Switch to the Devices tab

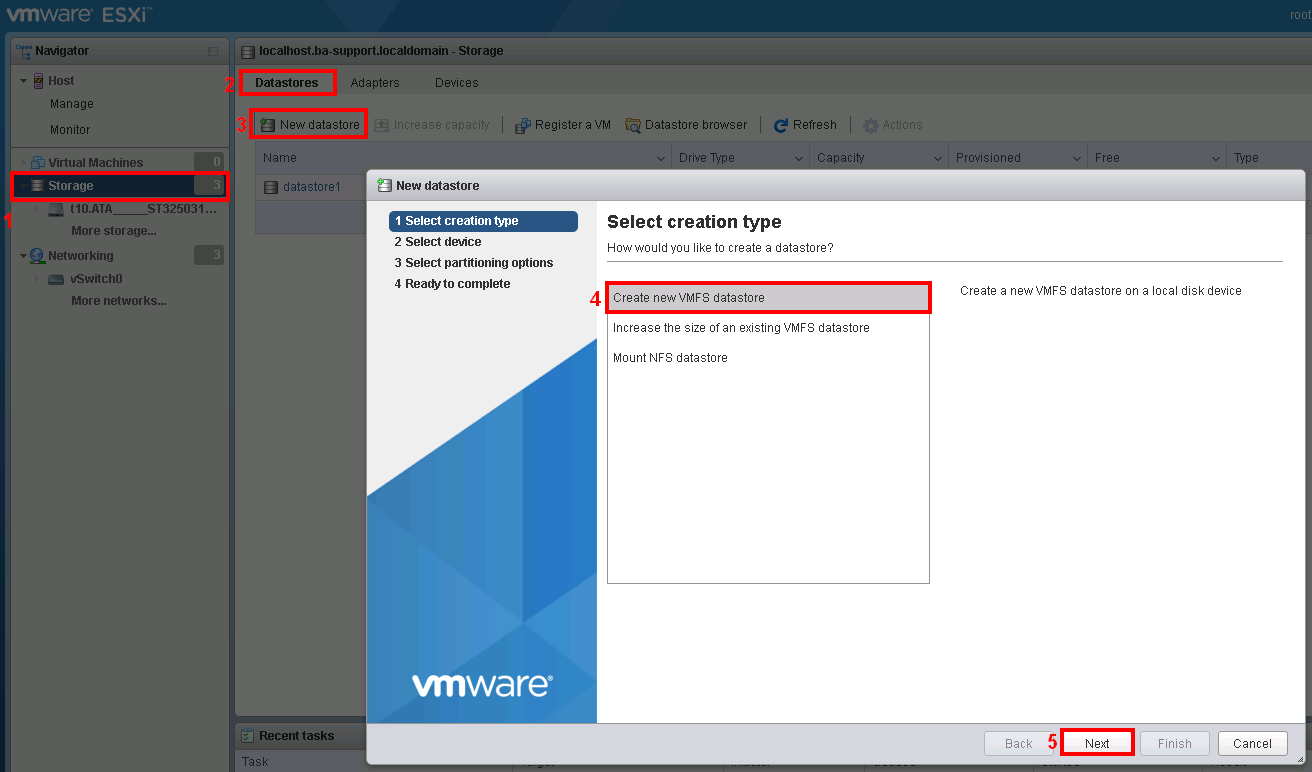[456, 83]
